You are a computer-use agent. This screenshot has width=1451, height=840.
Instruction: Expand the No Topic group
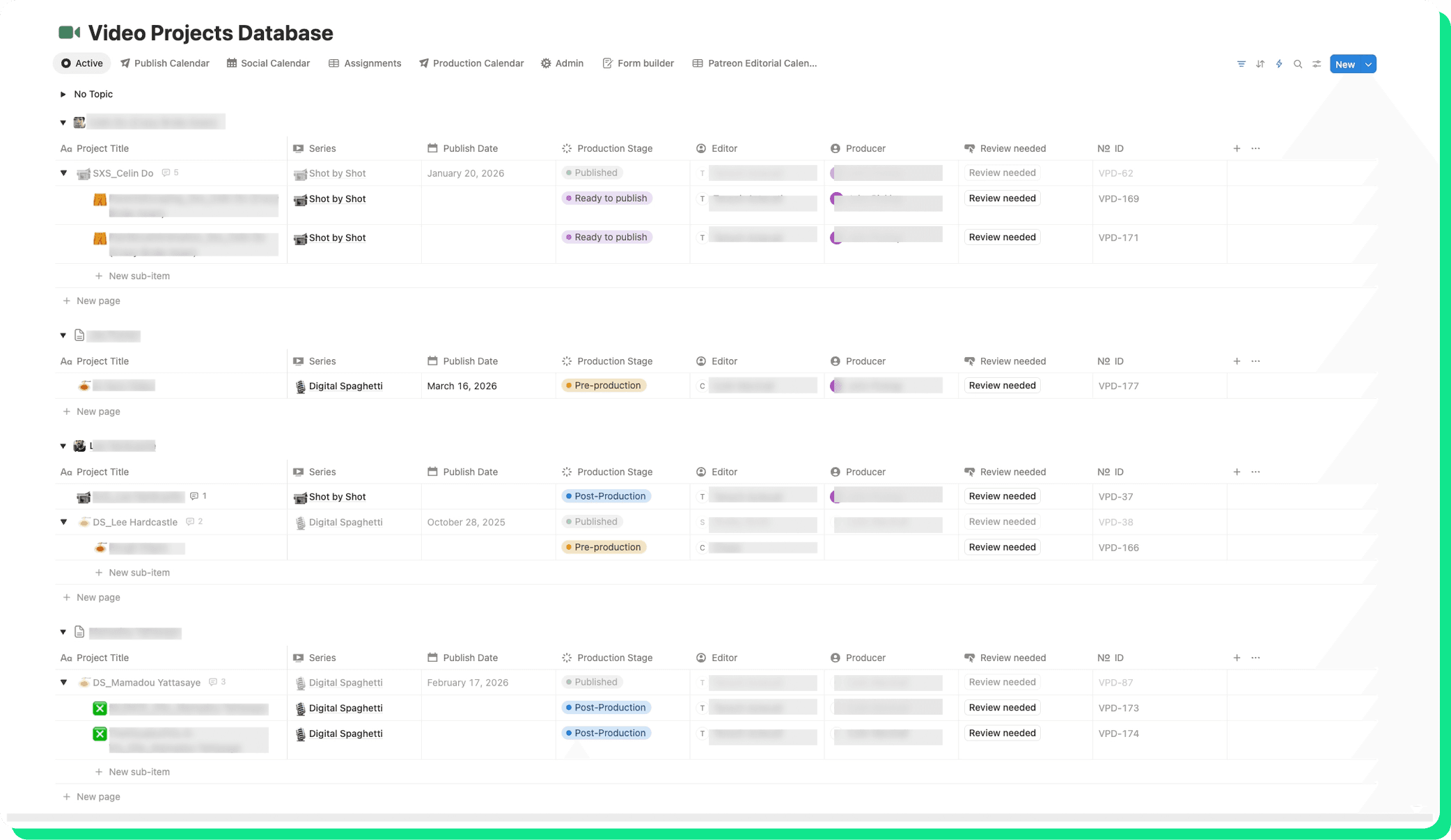pyautogui.click(x=63, y=94)
